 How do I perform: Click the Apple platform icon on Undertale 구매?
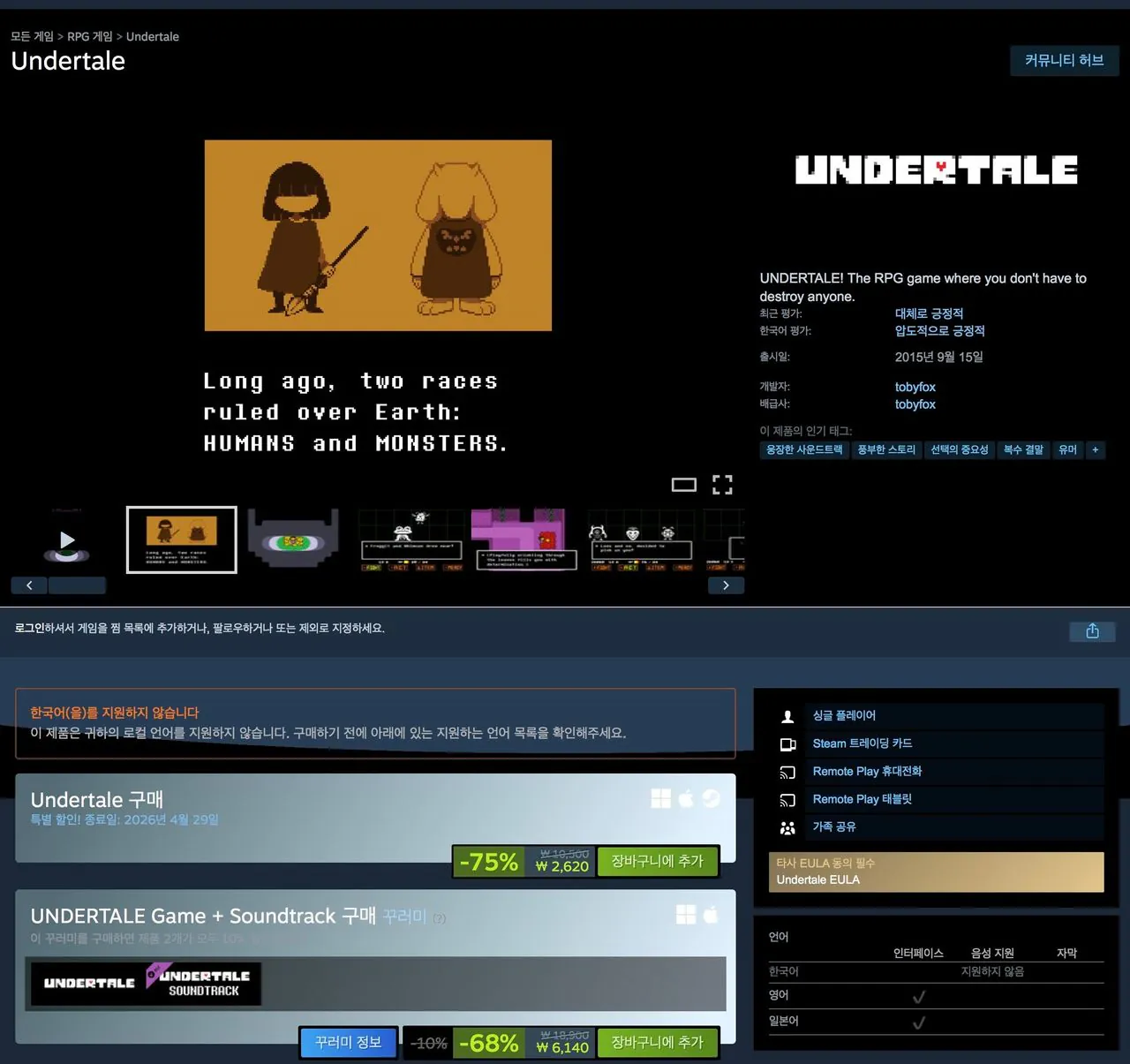click(686, 797)
